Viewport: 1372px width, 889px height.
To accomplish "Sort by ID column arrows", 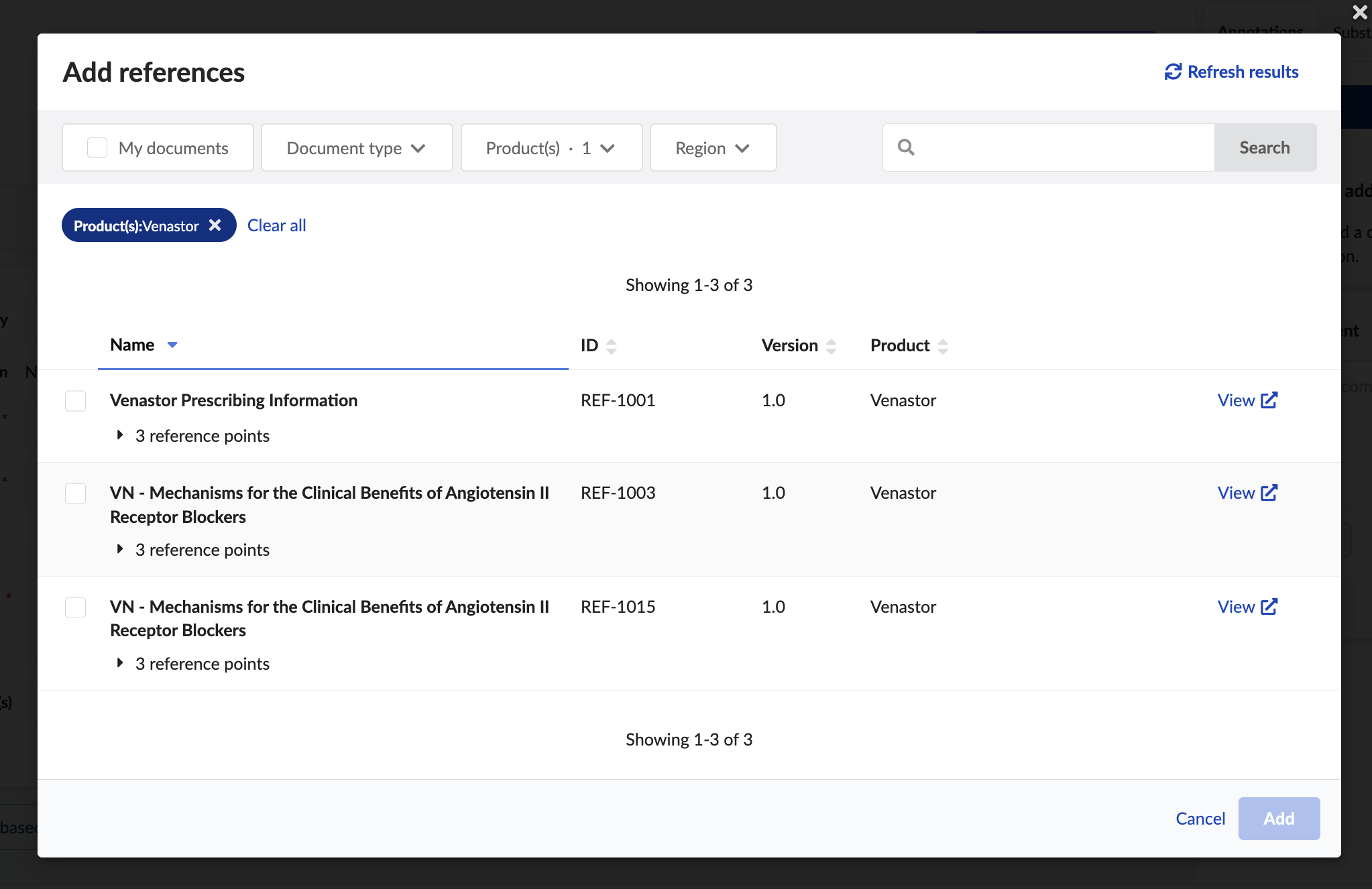I will click(611, 346).
